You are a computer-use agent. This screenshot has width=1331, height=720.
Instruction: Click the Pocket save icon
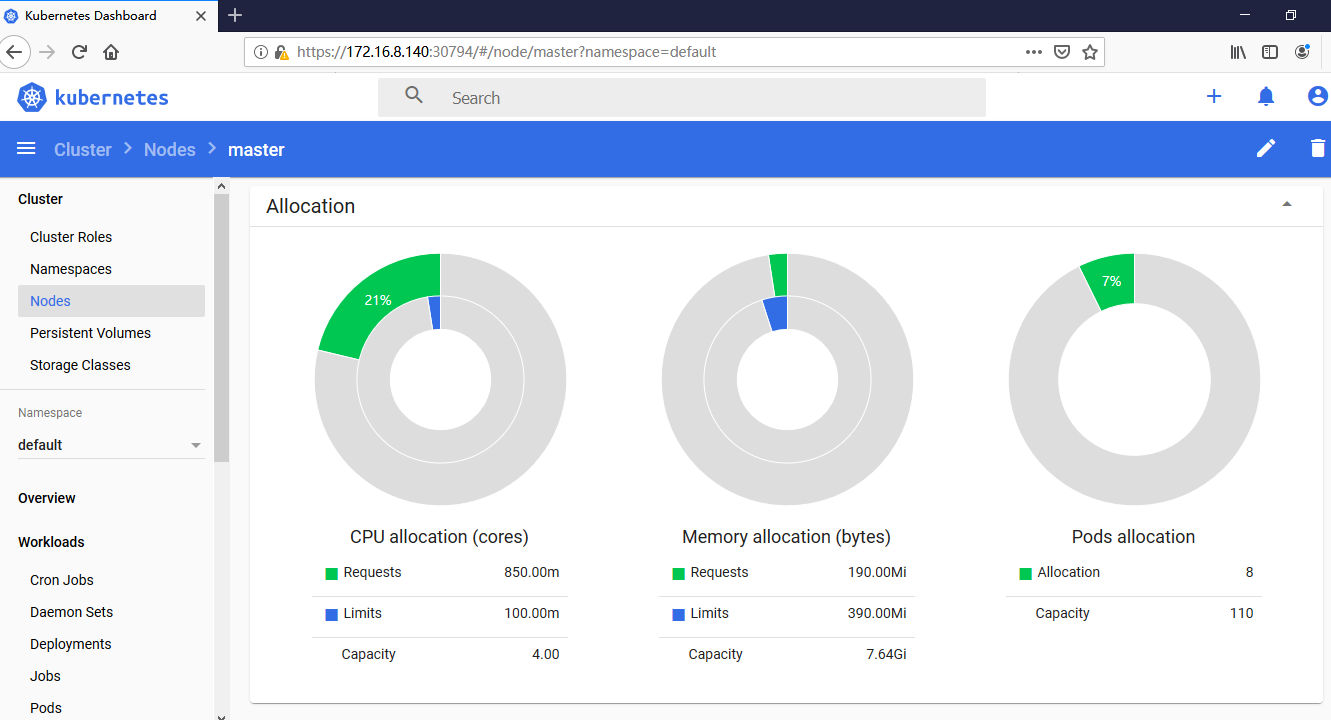click(x=1062, y=52)
